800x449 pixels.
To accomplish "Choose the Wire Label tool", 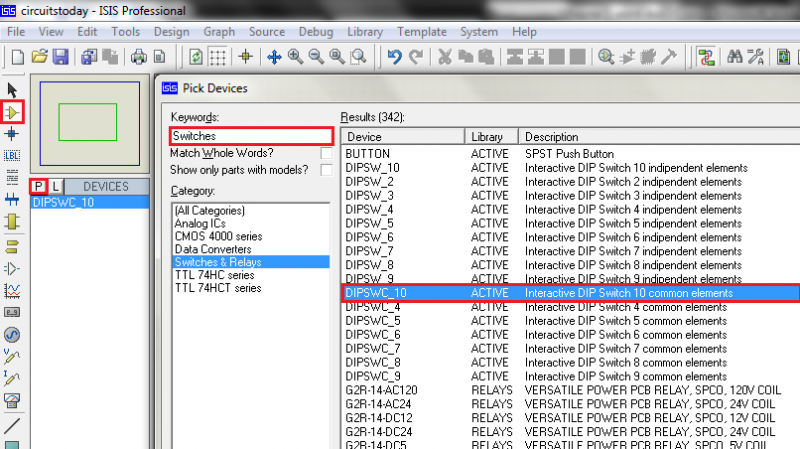I will coord(13,156).
